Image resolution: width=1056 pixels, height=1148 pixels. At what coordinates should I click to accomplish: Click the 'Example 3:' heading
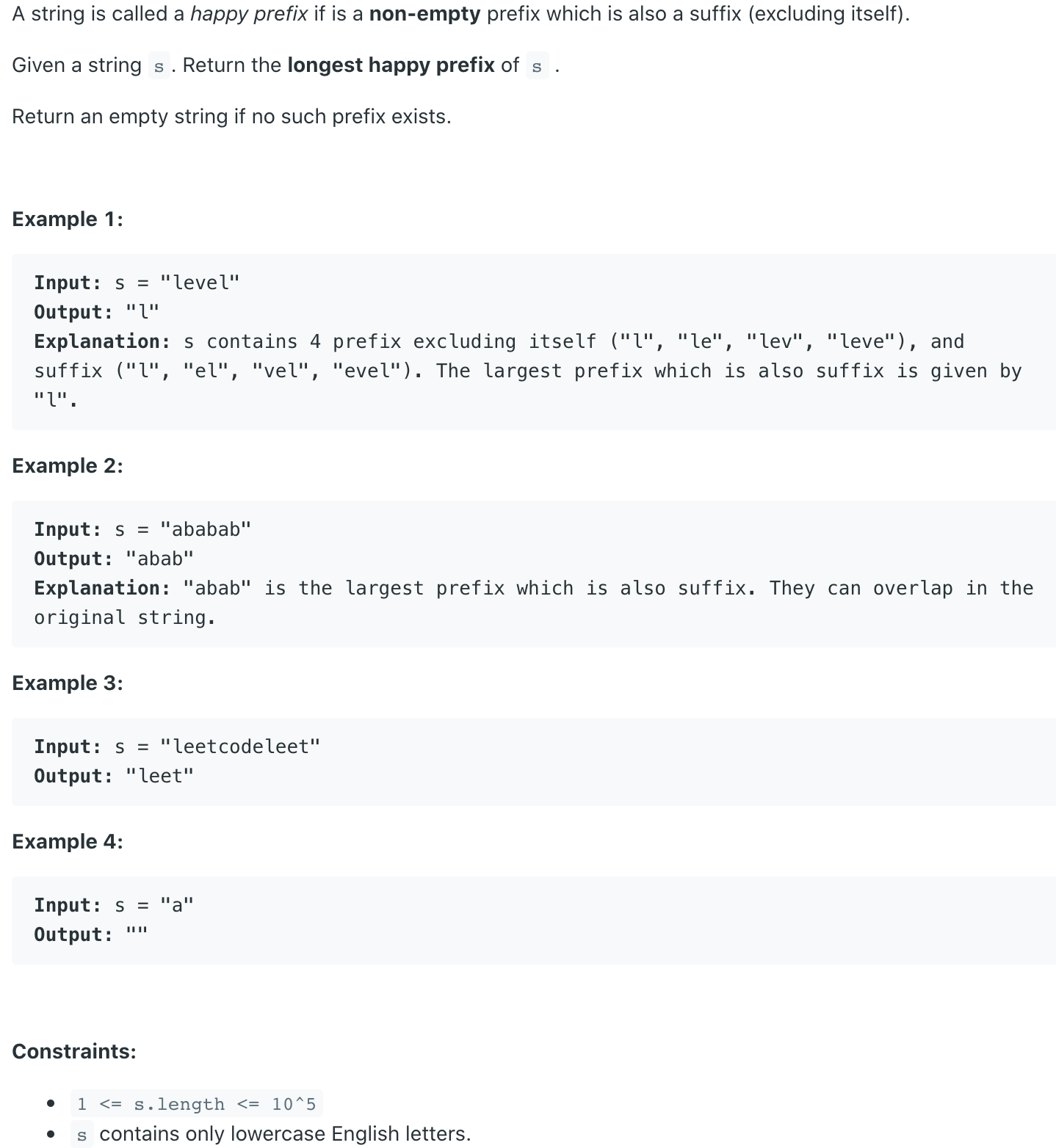[68, 683]
